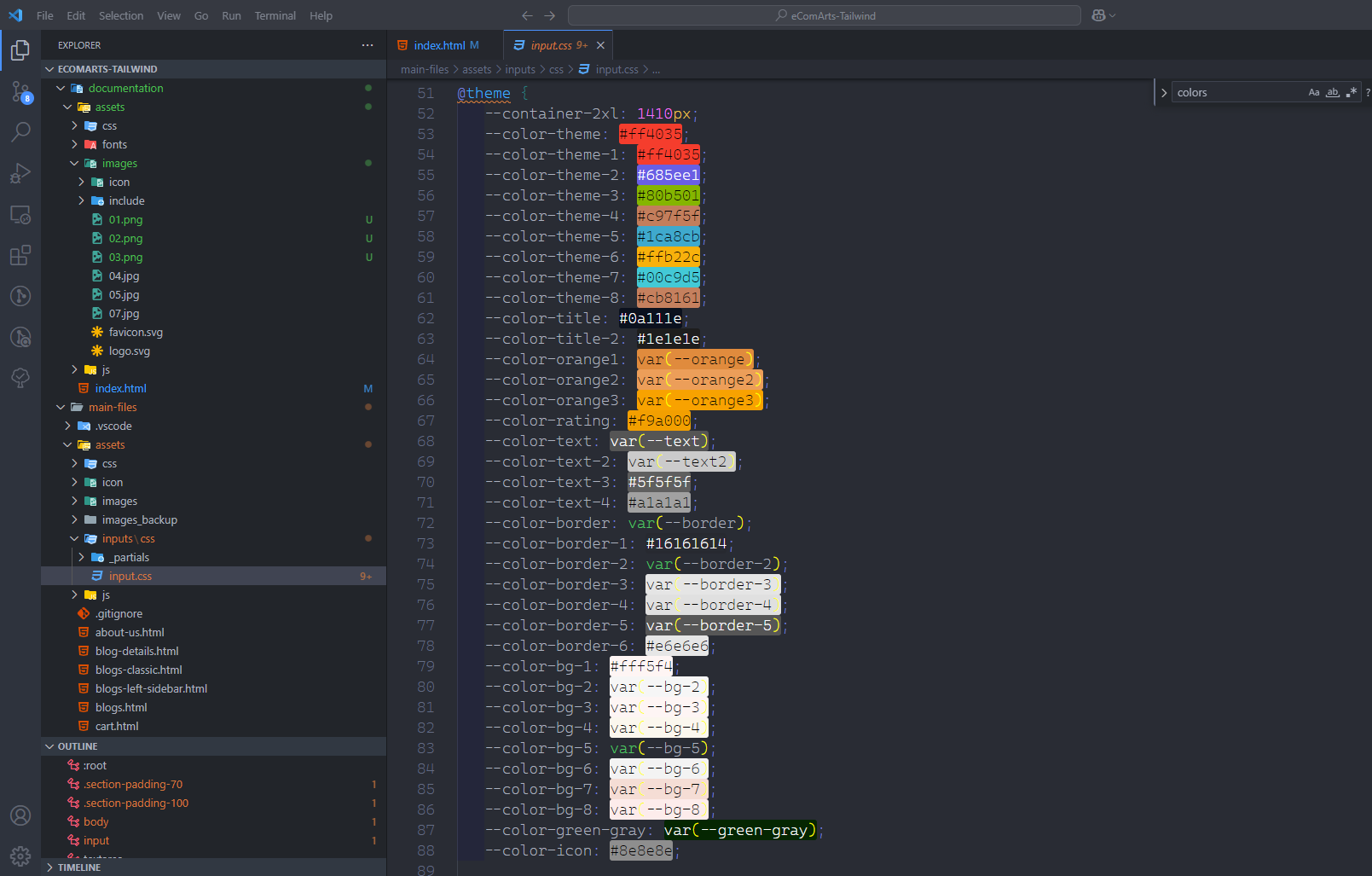Click the #685ee1 color value
Image resolution: width=1372 pixels, height=876 pixels.
click(668, 175)
